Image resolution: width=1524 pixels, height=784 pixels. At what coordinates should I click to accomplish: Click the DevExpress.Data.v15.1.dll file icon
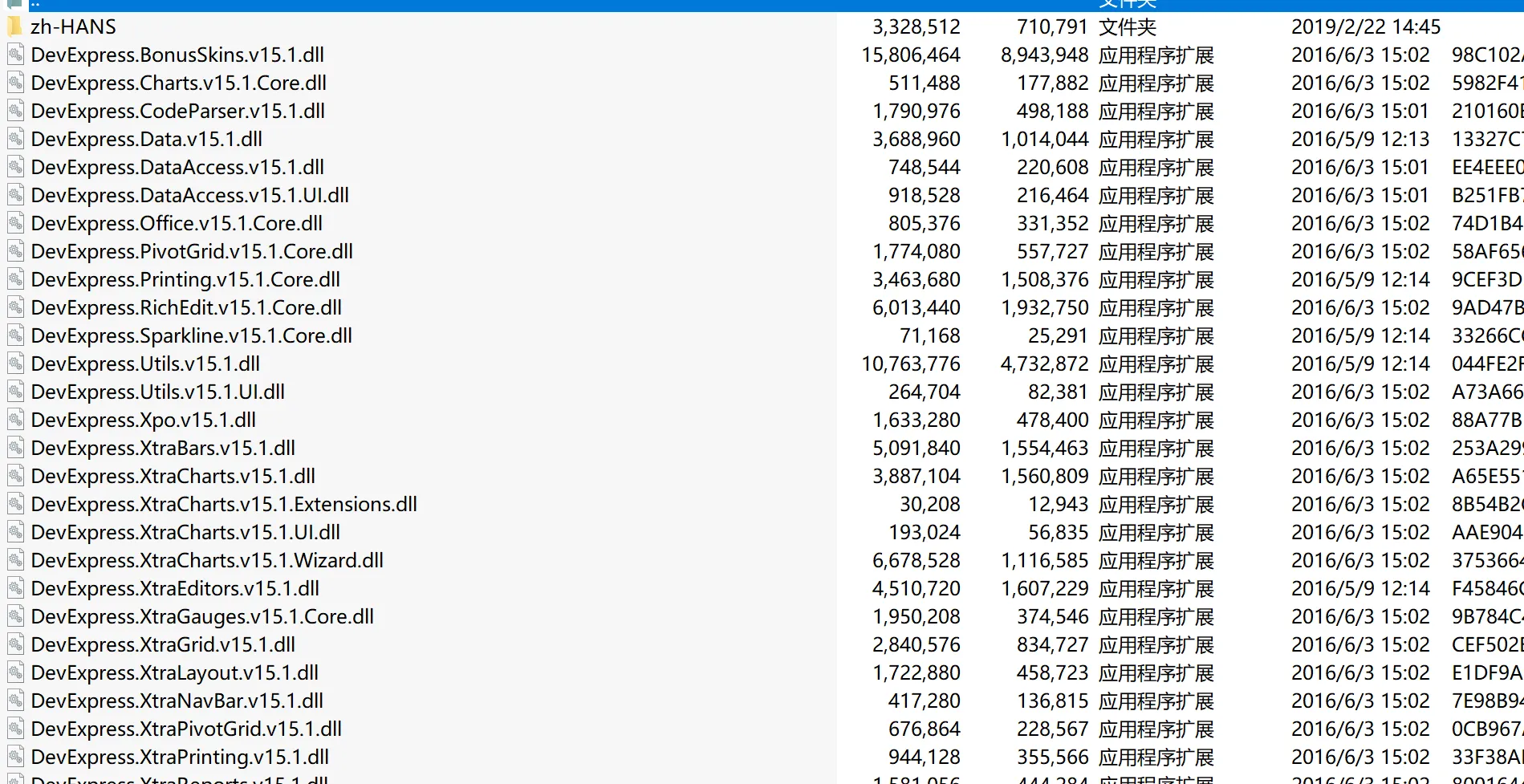(x=15, y=140)
